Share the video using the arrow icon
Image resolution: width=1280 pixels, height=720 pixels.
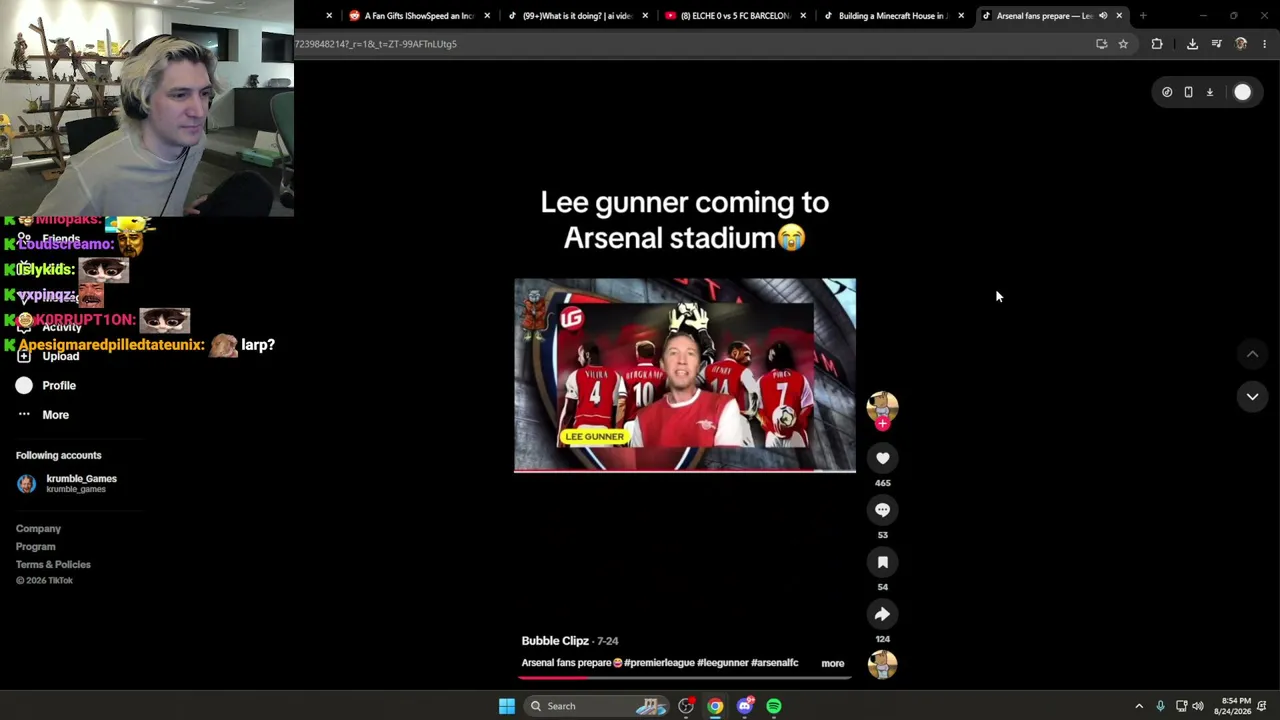coord(882,614)
